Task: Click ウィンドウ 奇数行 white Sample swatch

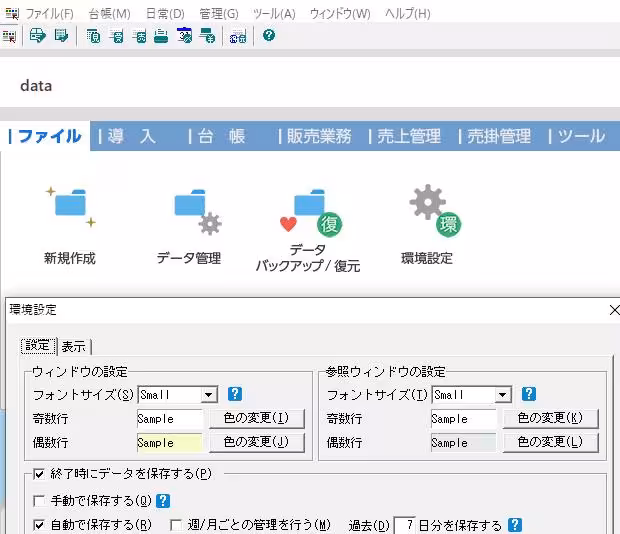Action: (170, 419)
